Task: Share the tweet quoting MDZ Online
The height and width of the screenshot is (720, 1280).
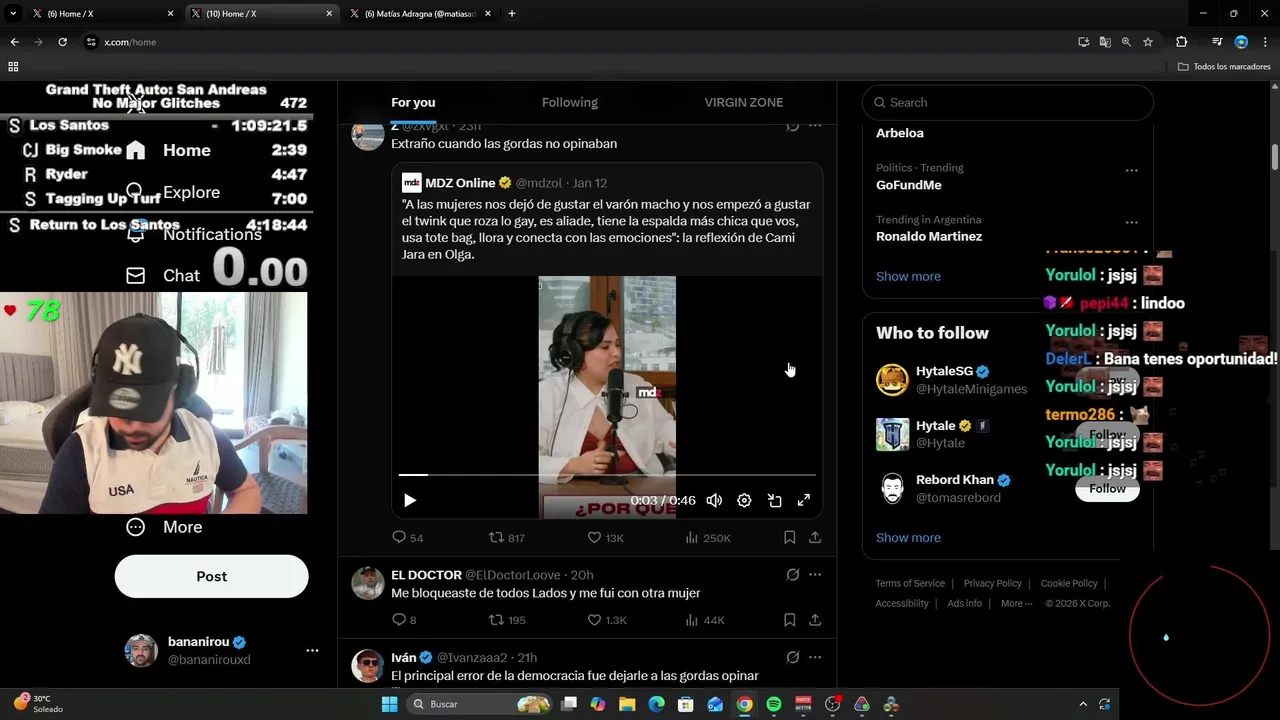Action: 815,537
